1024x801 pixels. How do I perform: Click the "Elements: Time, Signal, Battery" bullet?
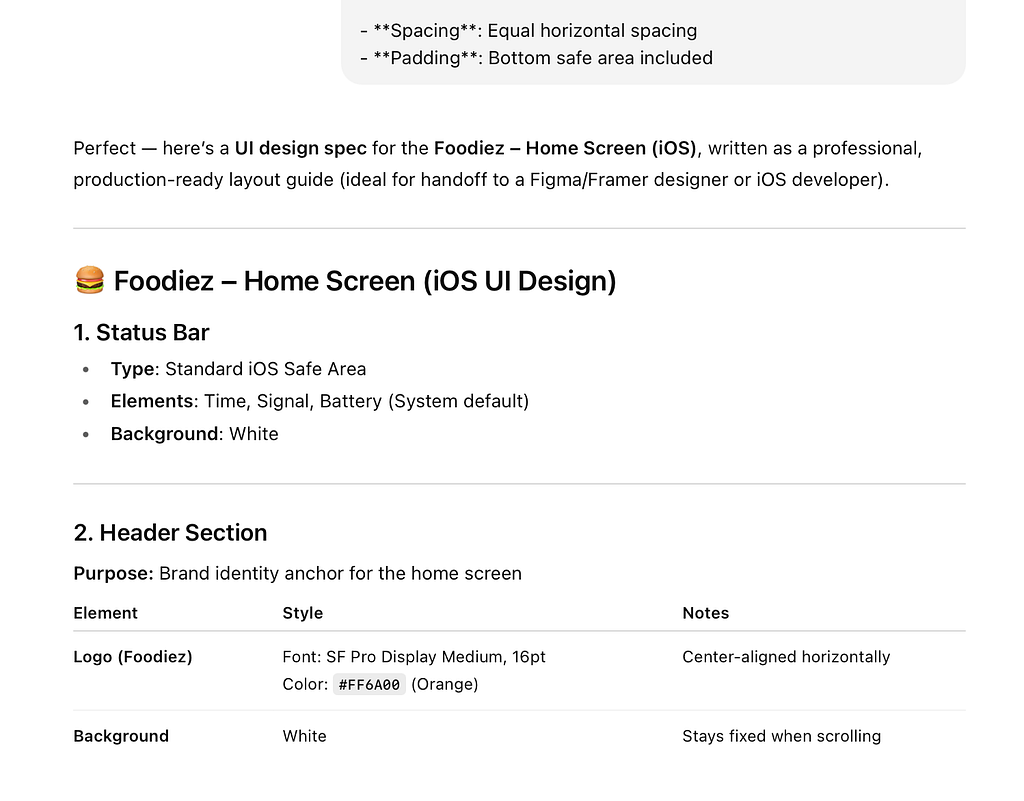click(x=319, y=401)
